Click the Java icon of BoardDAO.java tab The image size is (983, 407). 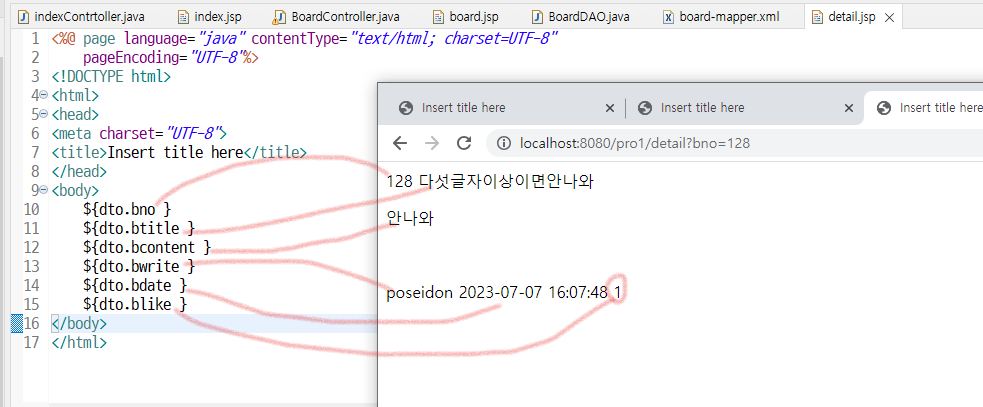point(537,16)
